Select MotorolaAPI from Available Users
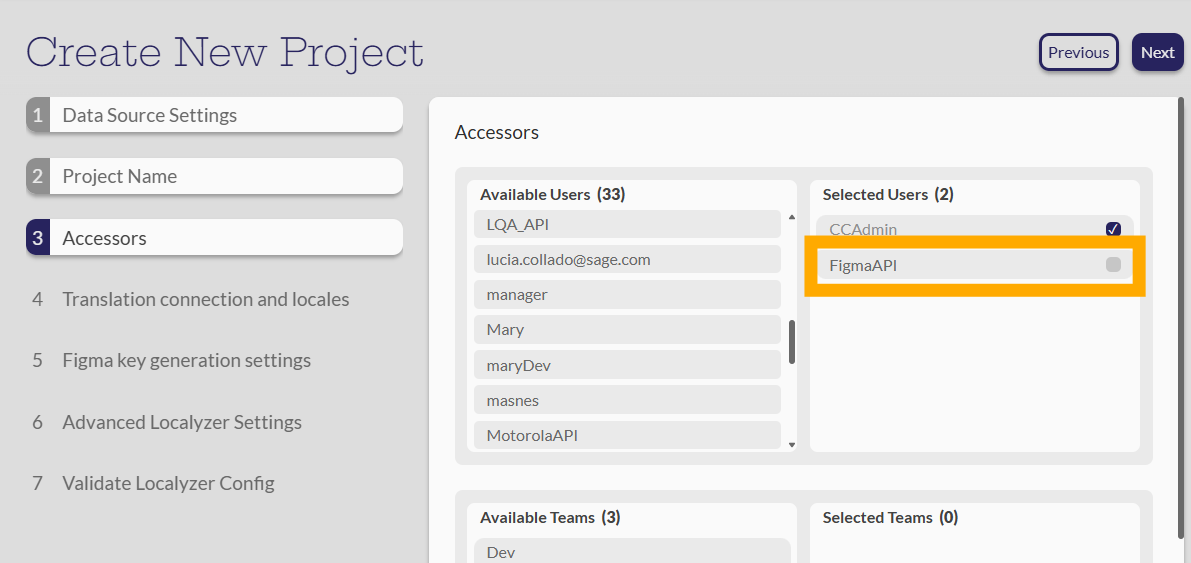1191x563 pixels. click(627, 435)
